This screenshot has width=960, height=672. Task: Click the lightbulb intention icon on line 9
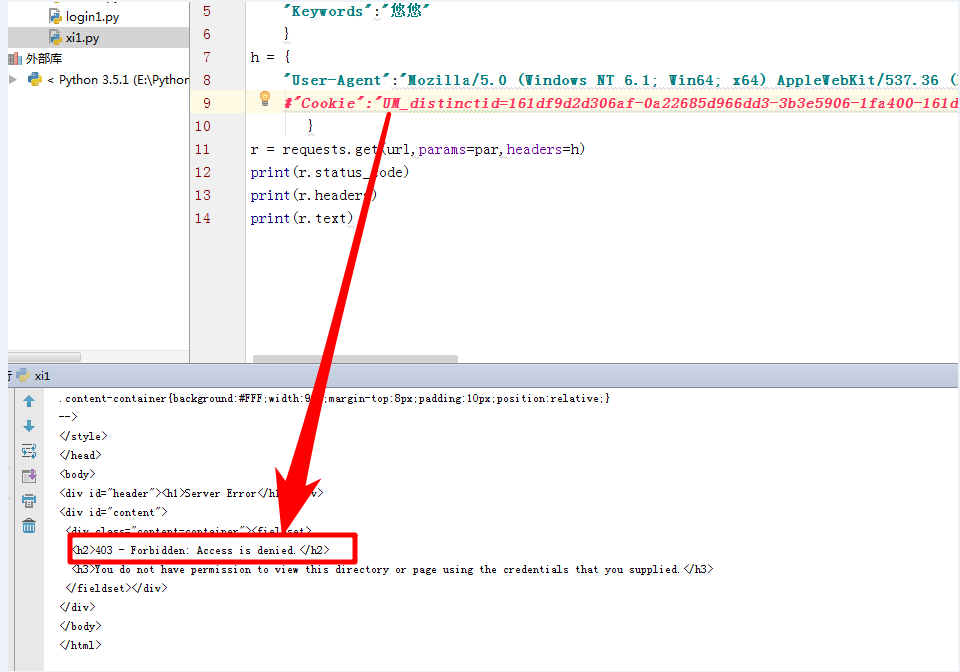coord(264,98)
